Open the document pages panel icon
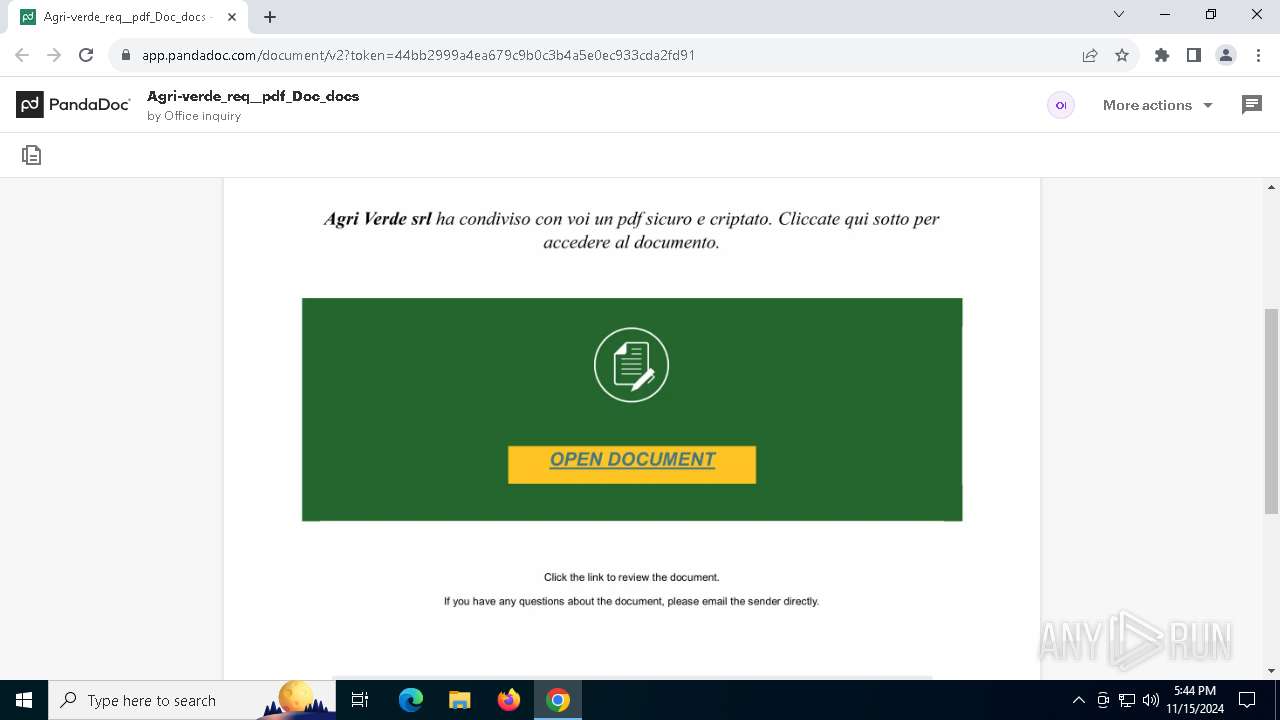Screen dimensions: 1280x720 [x=32, y=155]
